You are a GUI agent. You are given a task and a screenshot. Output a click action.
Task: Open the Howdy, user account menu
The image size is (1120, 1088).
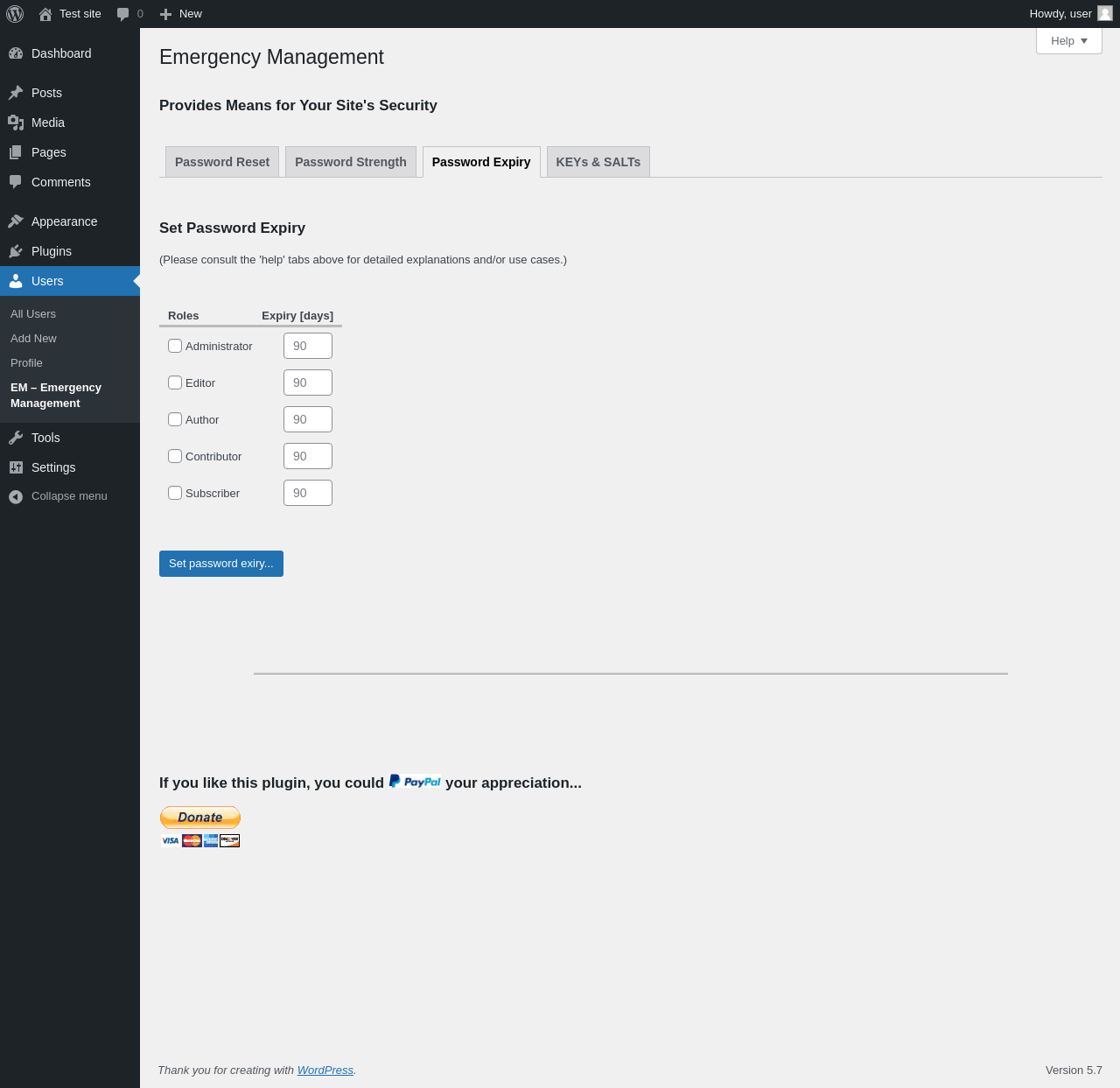(1071, 14)
